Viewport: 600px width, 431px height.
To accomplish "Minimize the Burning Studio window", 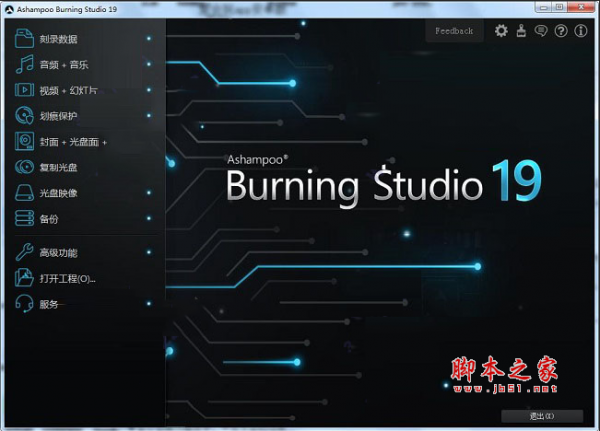I will tap(544, 7).
